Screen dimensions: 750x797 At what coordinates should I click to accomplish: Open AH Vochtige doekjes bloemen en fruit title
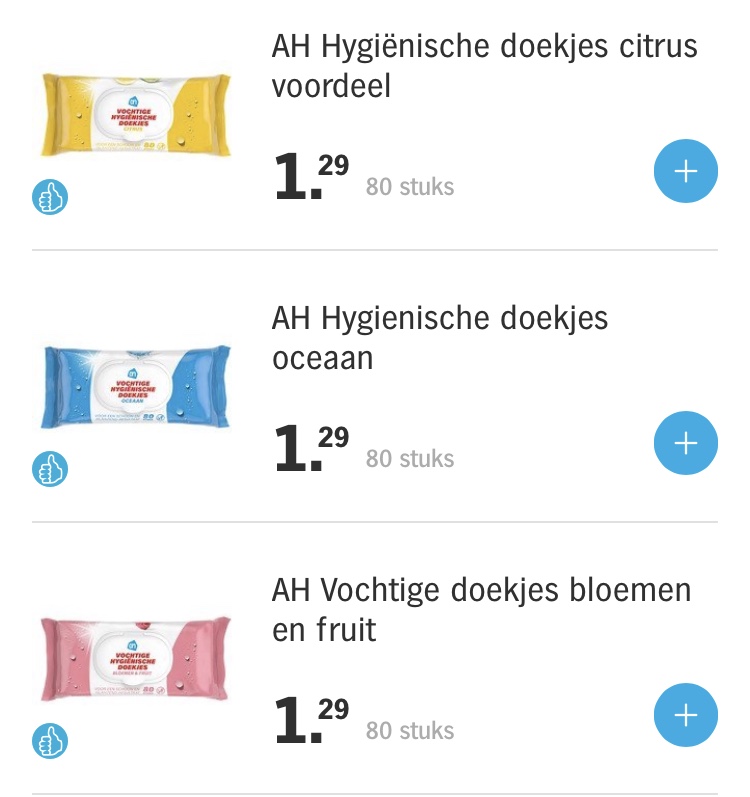[481, 610]
